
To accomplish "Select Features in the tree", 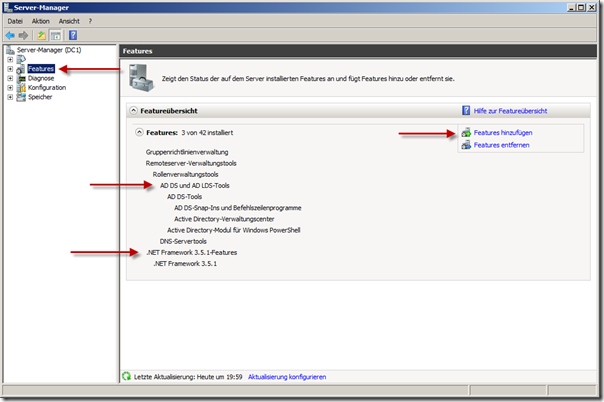I will click(41, 69).
